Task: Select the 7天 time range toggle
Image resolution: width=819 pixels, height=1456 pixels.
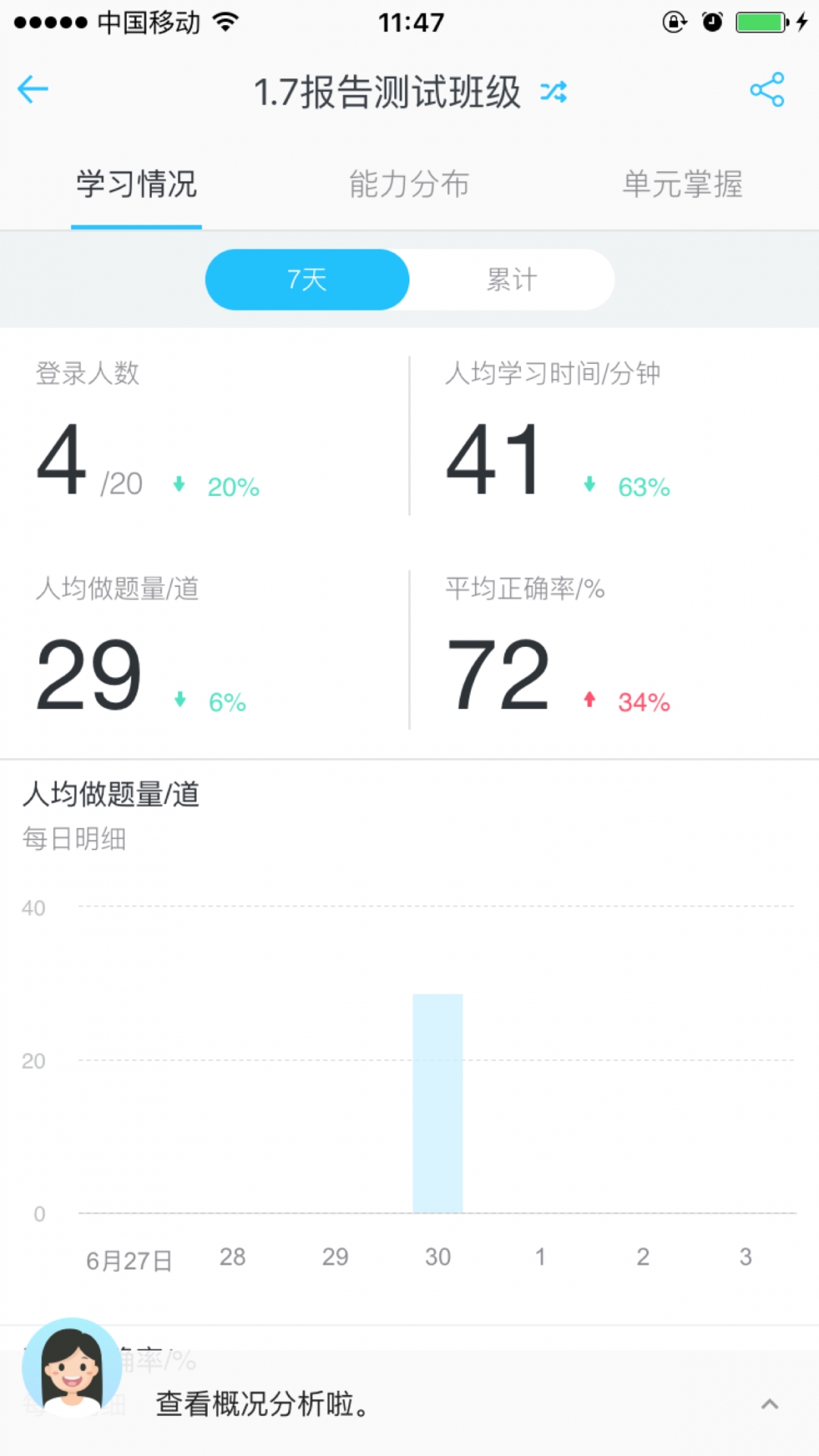Action: pyautogui.click(x=307, y=280)
